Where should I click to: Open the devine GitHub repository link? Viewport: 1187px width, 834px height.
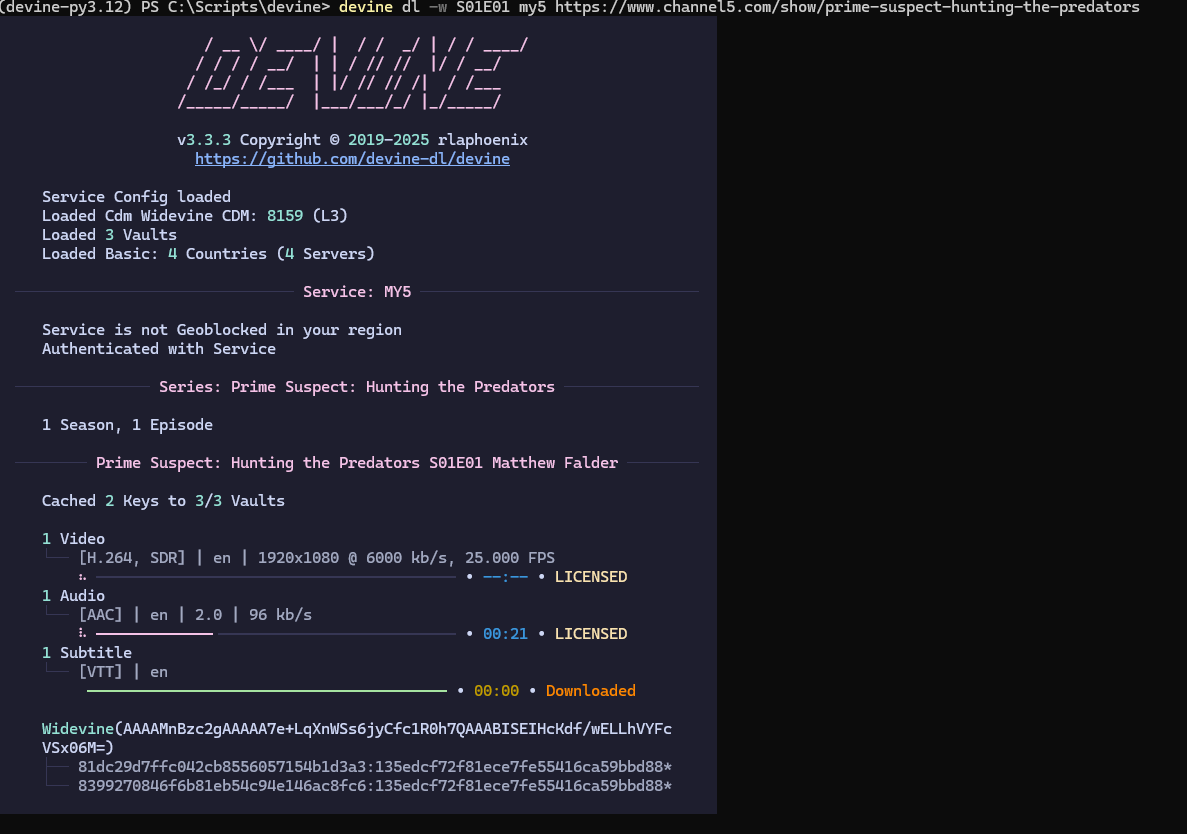352,159
